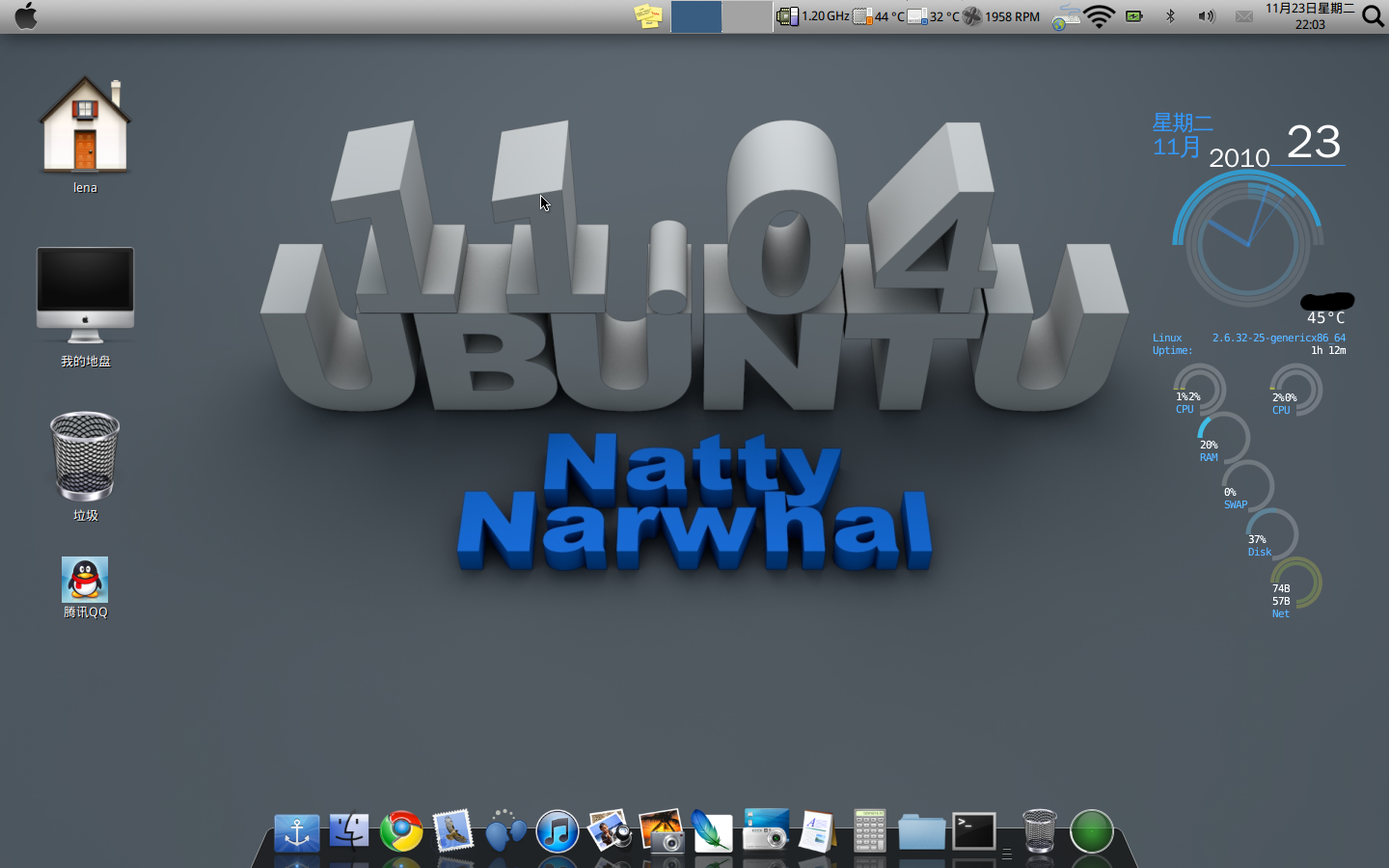Open the Bluetooth indicator menu
Image resolution: width=1389 pixels, height=868 pixels.
[x=1170, y=16]
